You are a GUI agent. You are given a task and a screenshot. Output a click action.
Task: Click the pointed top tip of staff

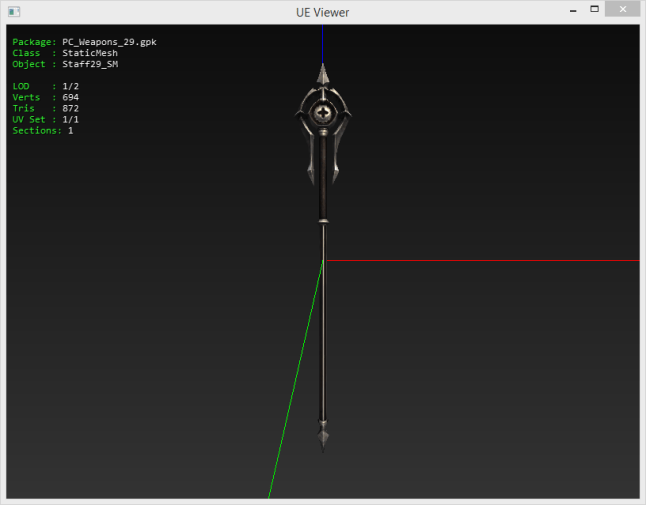(x=322, y=70)
